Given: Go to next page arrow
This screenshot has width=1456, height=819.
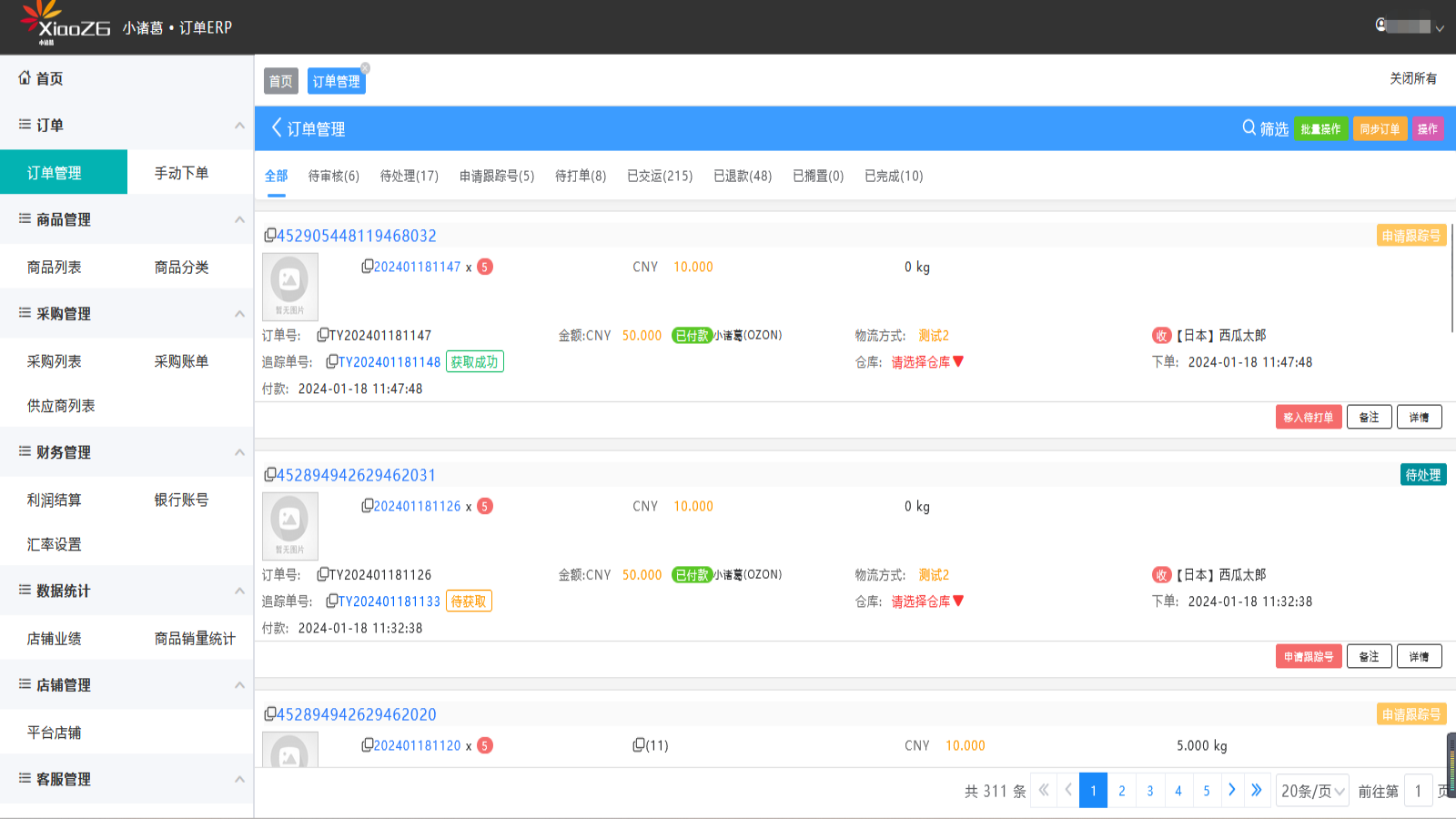Looking at the screenshot, I should tap(1232, 790).
